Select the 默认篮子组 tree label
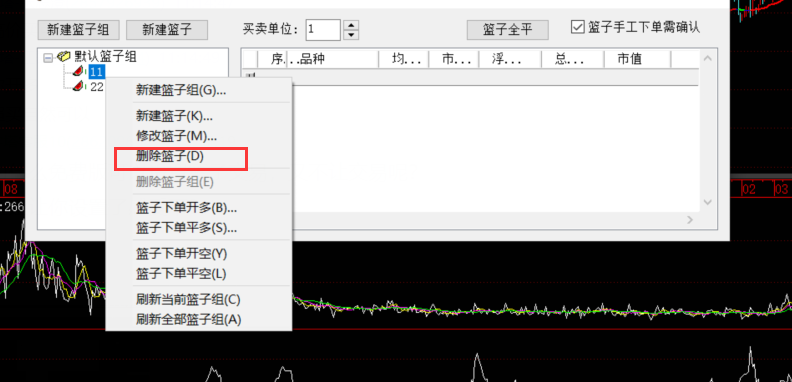Image resolution: width=792 pixels, height=382 pixels. [106, 57]
